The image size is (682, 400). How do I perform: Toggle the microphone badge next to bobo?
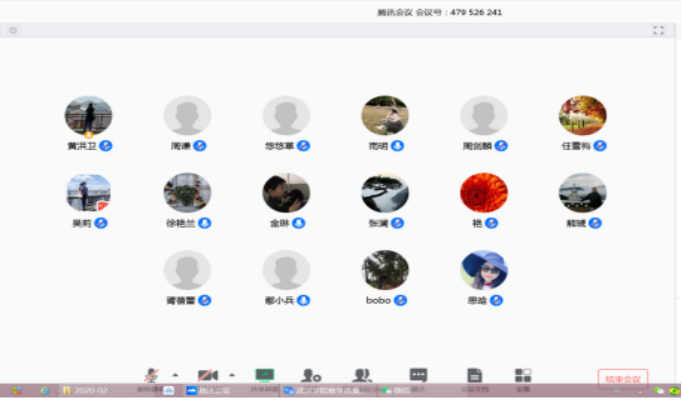click(x=401, y=300)
